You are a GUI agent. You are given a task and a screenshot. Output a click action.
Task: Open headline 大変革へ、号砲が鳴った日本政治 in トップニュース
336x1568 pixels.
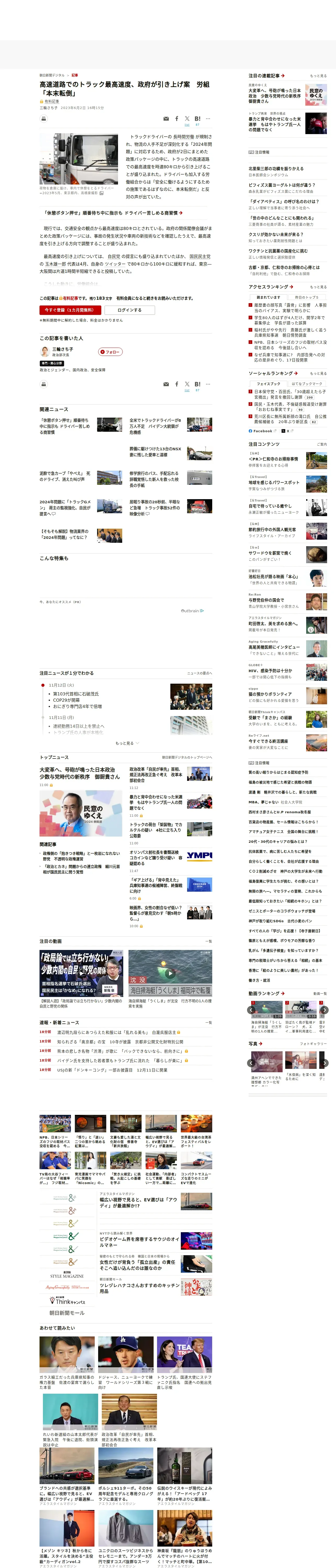80,773
